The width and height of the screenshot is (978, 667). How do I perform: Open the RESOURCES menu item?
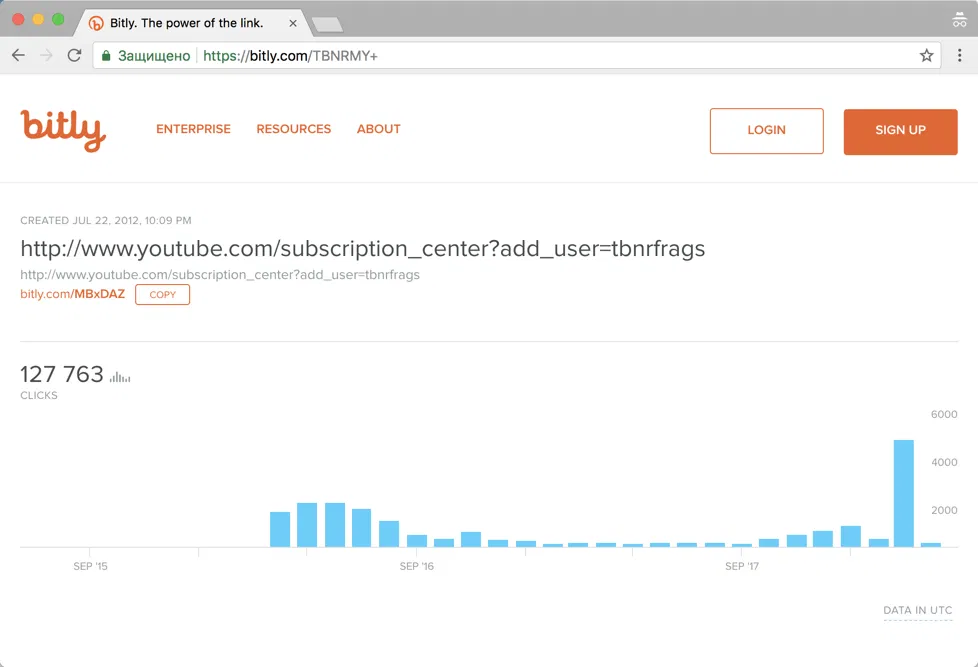click(293, 129)
